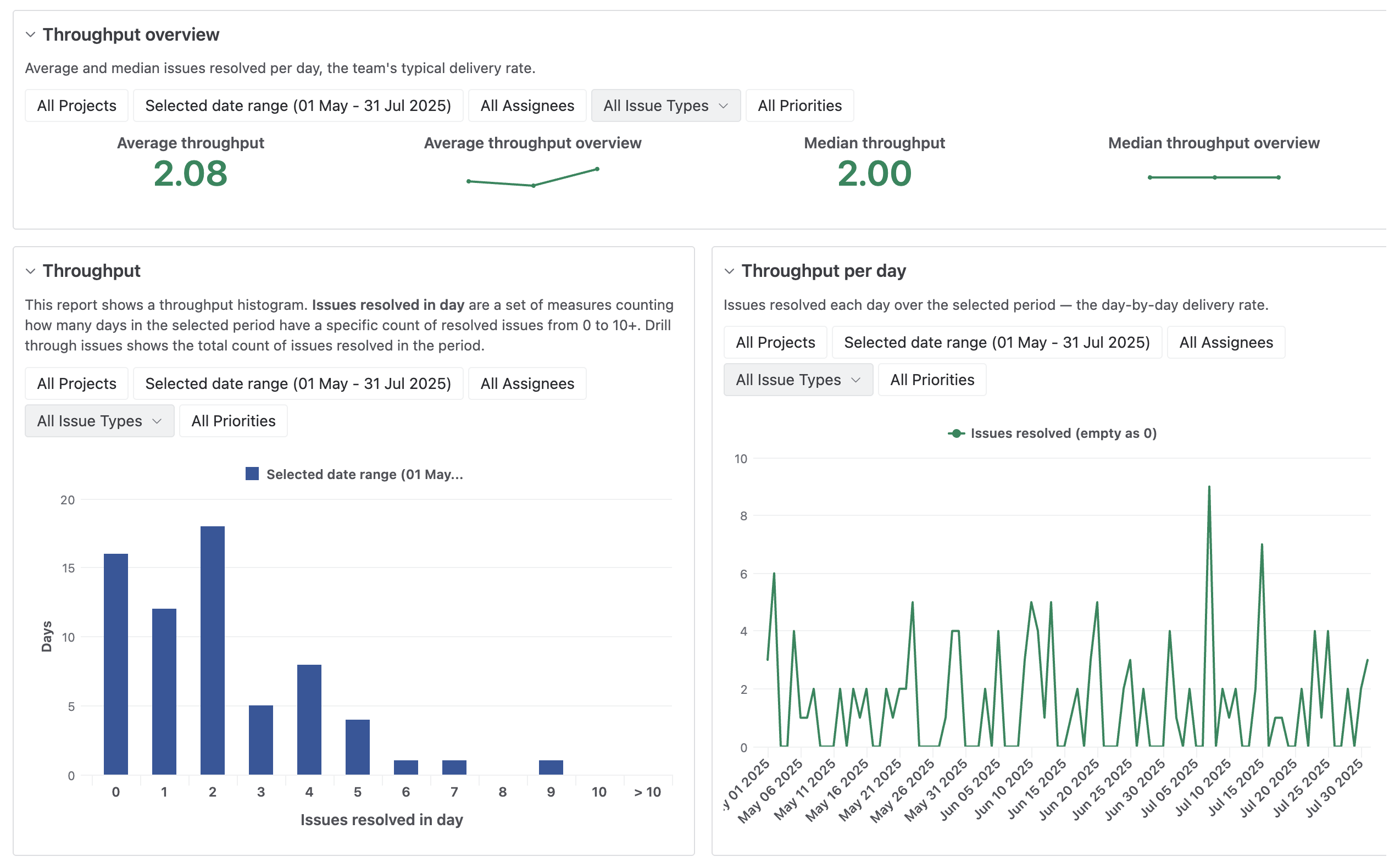Click the May 06 2025 axis label
Screen dimensions: 1389x868
[770, 791]
